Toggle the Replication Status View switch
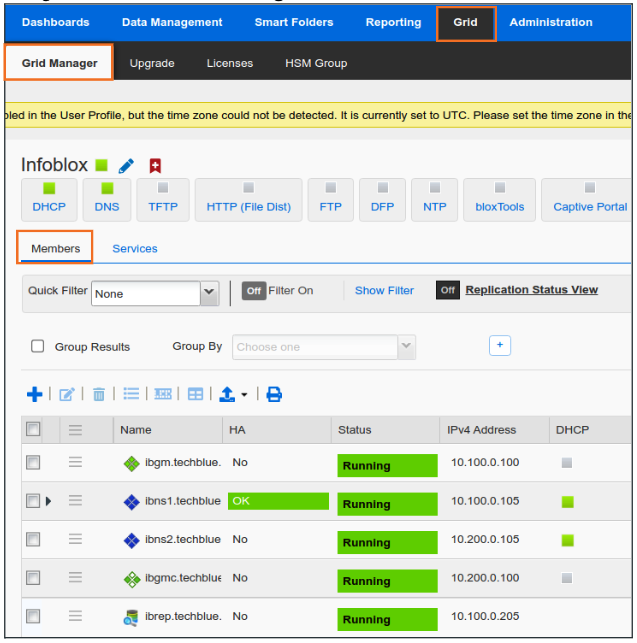Image resolution: width=637 pixels, height=643 pixels. coord(447,290)
